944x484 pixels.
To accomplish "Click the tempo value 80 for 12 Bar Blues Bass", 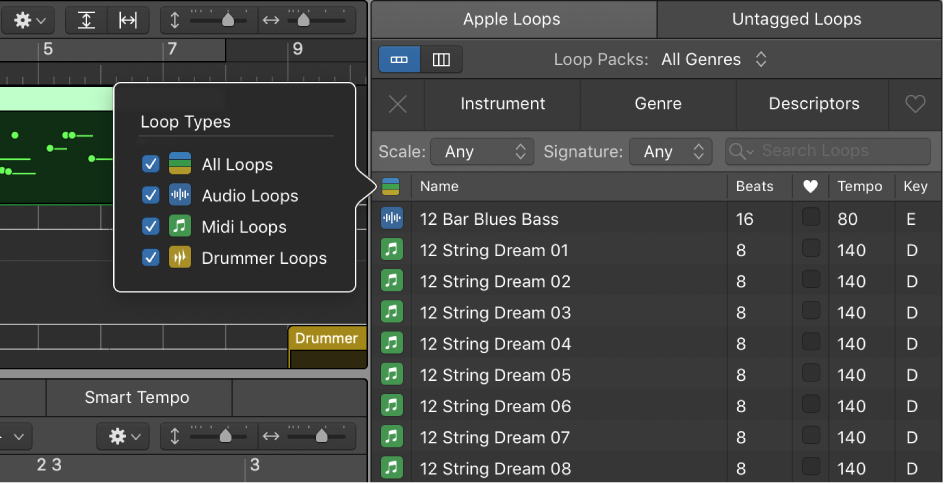I will coord(847,219).
